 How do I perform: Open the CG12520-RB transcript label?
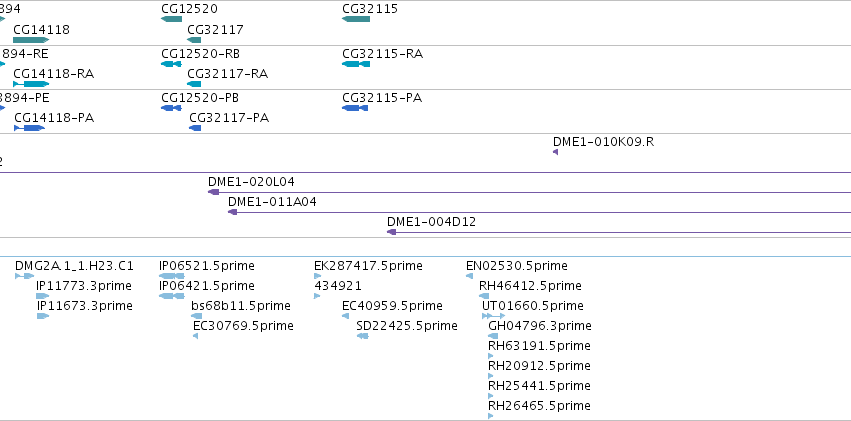click(200, 53)
